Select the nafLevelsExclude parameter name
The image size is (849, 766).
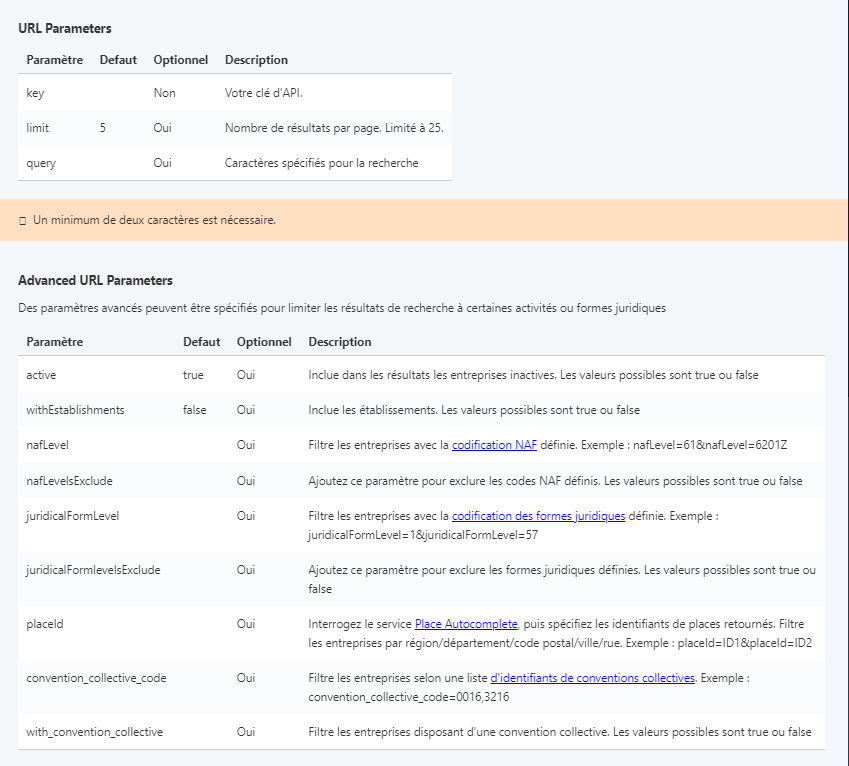69,481
